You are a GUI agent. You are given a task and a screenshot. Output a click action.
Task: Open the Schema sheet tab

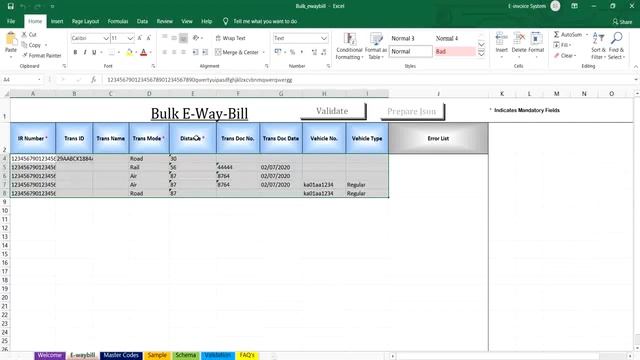pos(186,356)
